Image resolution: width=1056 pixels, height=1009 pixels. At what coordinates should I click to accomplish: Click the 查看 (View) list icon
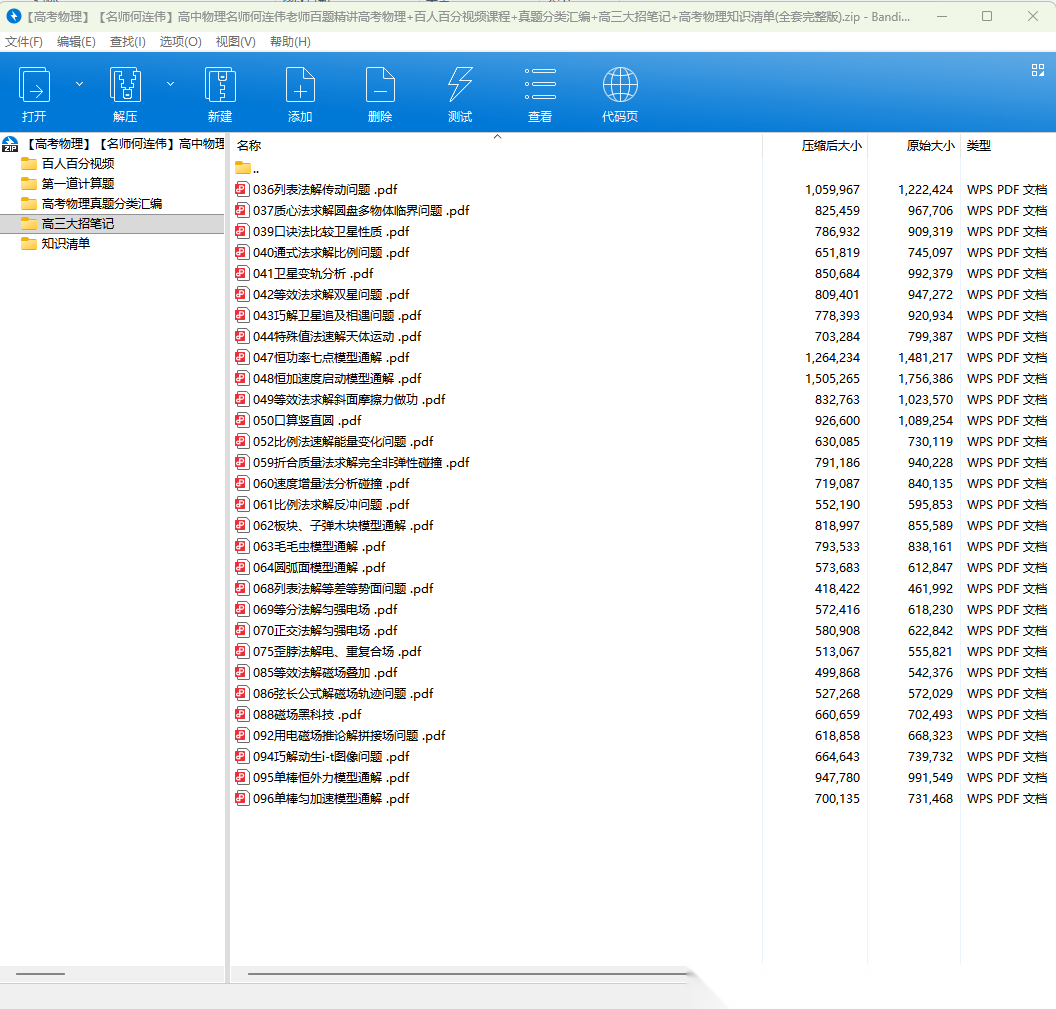540,86
